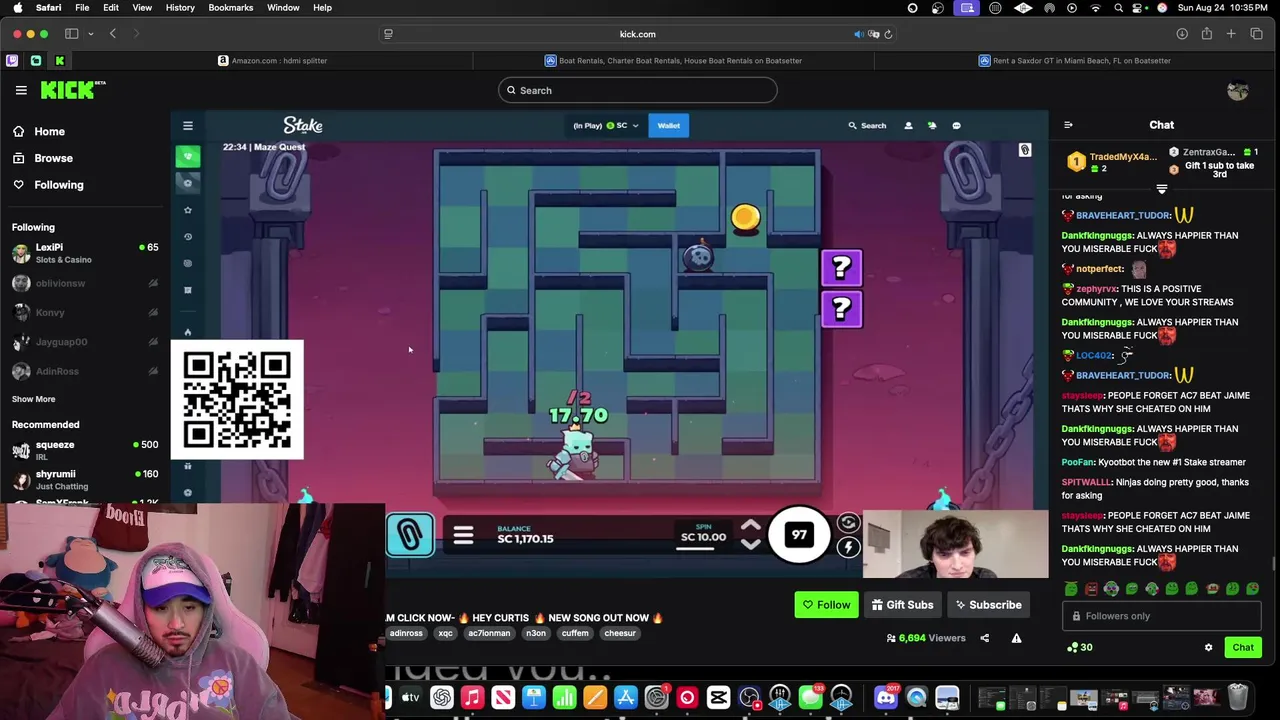Switch to Boat Rentals Boatsetter tab
The height and width of the screenshot is (720, 1280).
(673, 61)
